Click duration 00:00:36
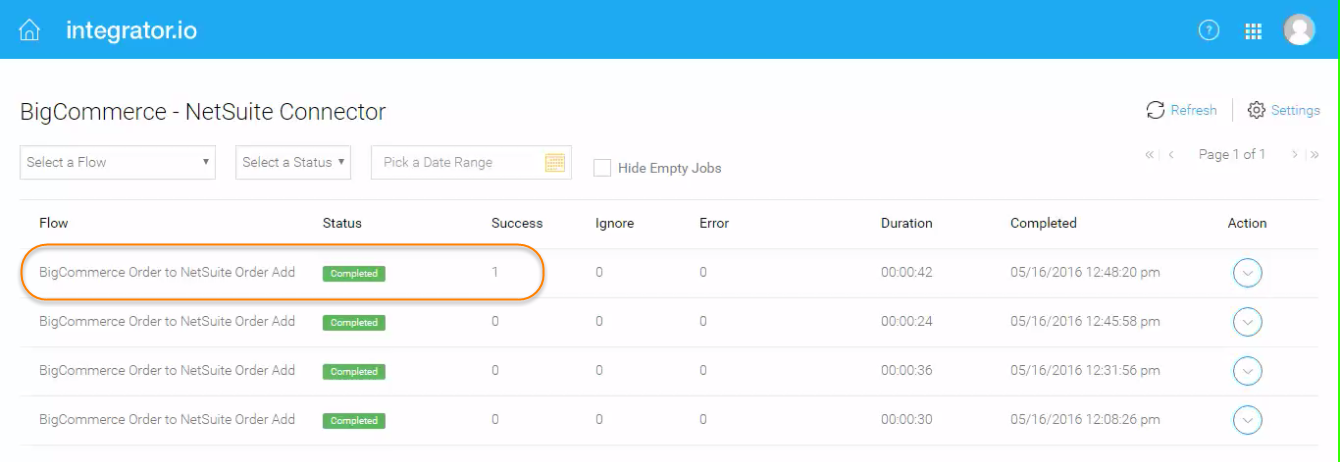 tap(907, 370)
